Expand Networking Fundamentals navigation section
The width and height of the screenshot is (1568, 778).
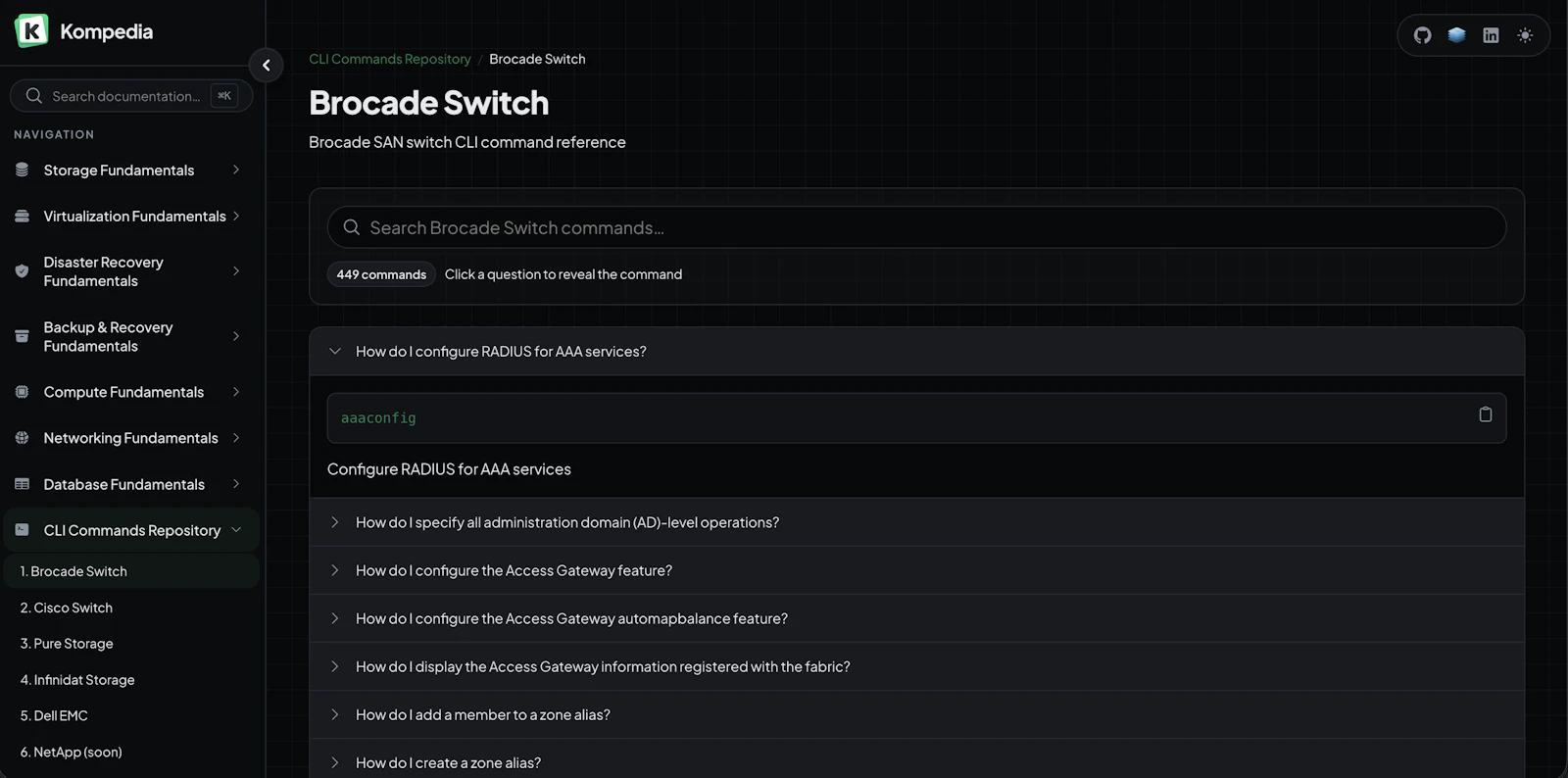(x=130, y=438)
